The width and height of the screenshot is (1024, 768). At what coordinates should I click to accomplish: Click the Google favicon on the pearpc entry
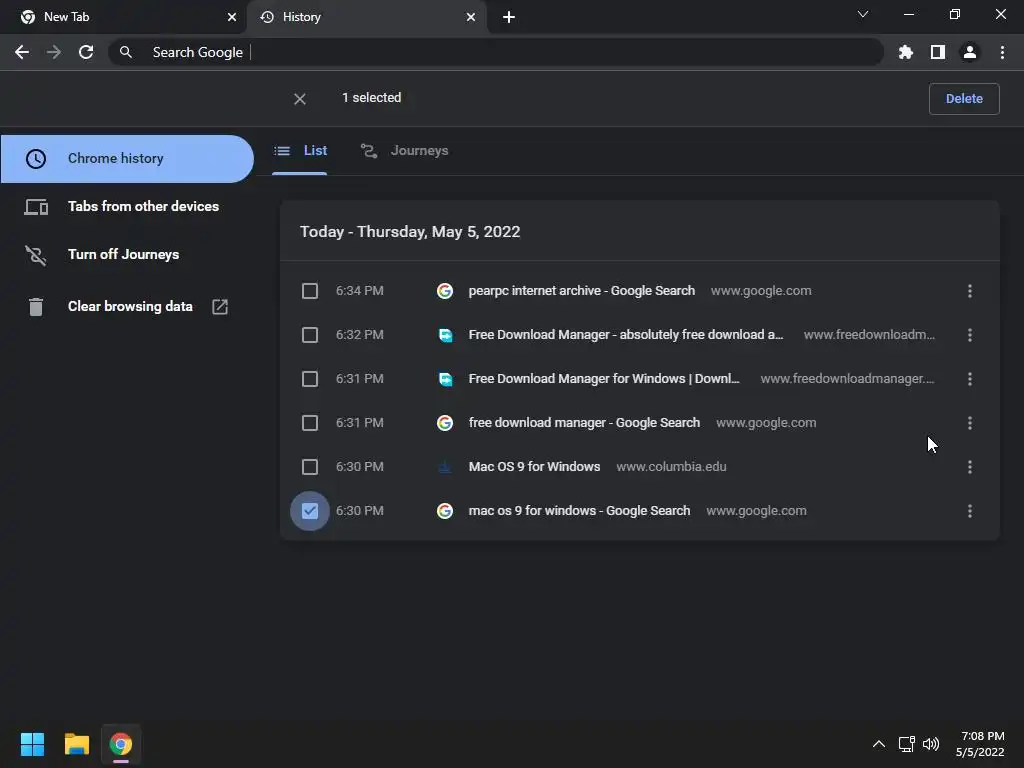tap(445, 291)
